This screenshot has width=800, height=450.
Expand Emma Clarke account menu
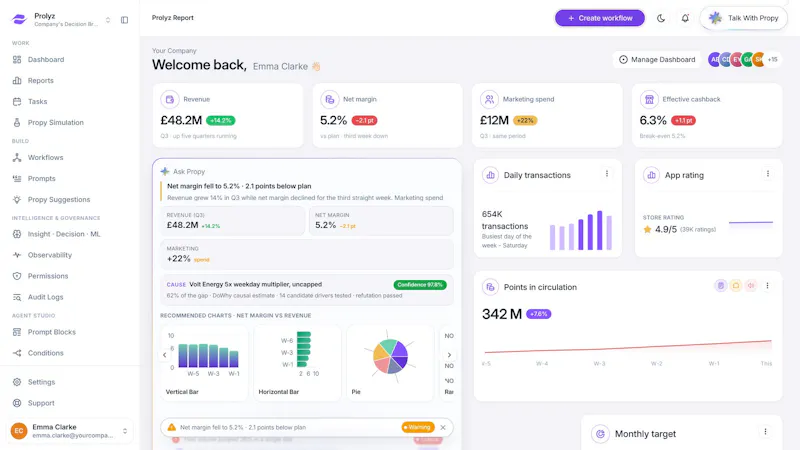(x=125, y=431)
